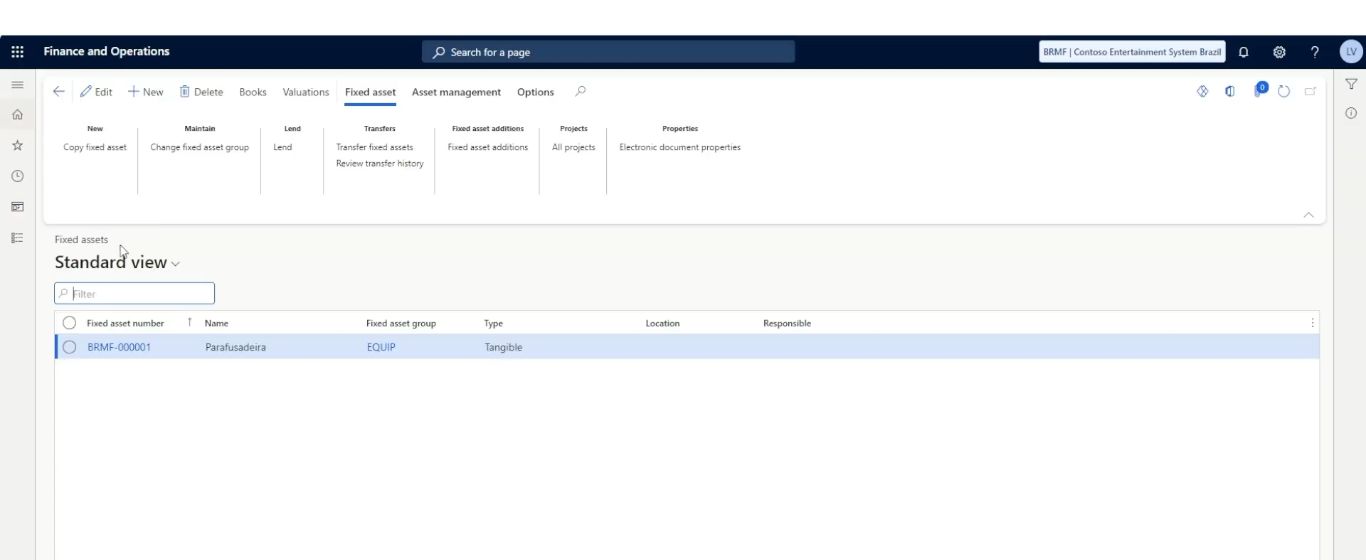Click Finance and Operations title
Viewport: 1366px width, 560px height.
106,51
